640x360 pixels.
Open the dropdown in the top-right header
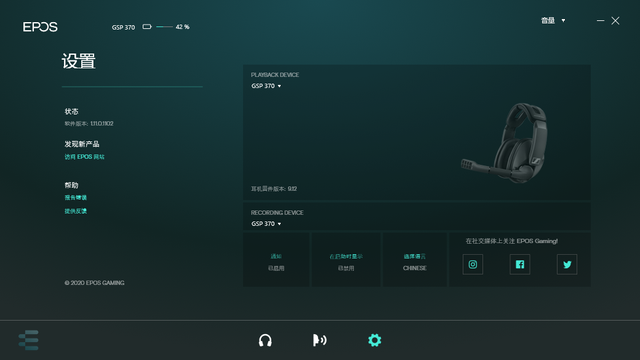[553, 20]
